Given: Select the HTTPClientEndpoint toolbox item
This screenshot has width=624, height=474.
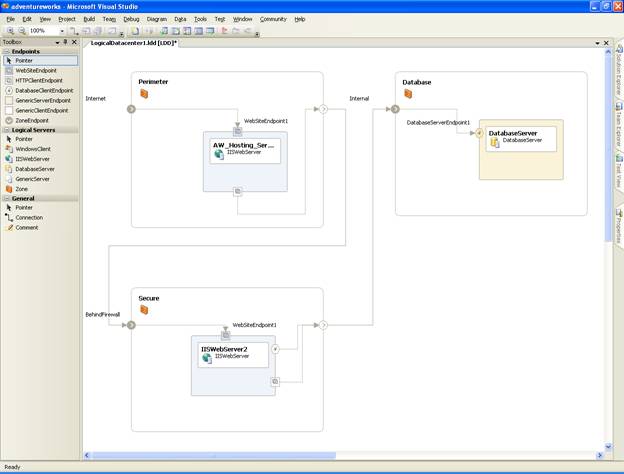Looking at the screenshot, I should click(41, 80).
